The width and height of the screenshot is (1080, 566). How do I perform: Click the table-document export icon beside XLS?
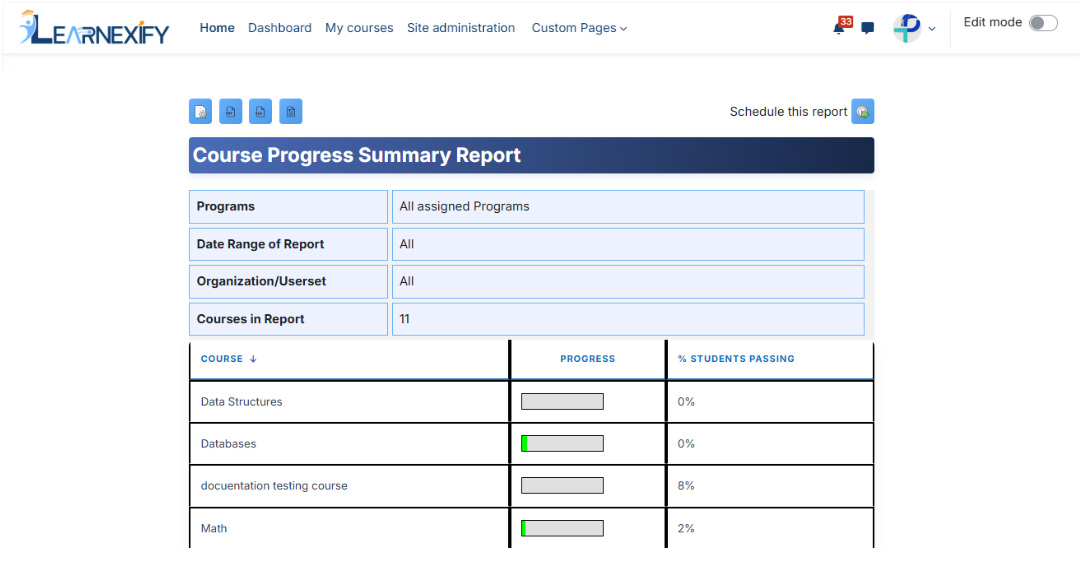click(291, 112)
